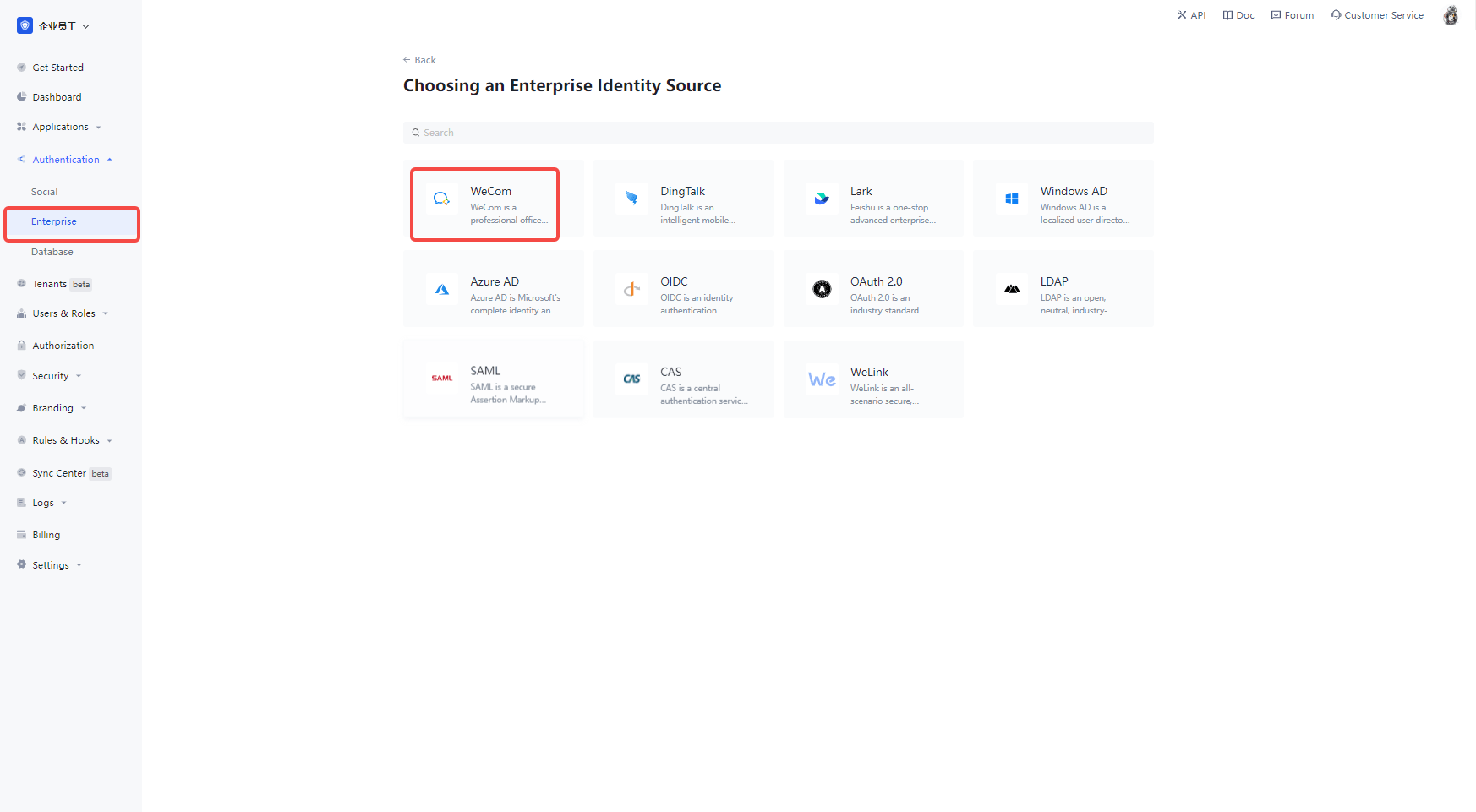This screenshot has height=812, width=1476.
Task: Click the OAuth 2.0 icon
Action: (x=822, y=289)
